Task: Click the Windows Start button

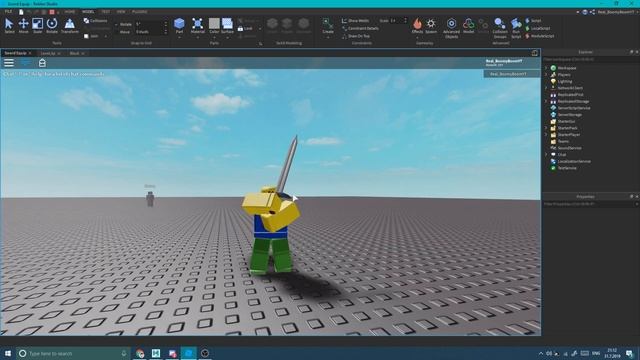Action: [8, 353]
